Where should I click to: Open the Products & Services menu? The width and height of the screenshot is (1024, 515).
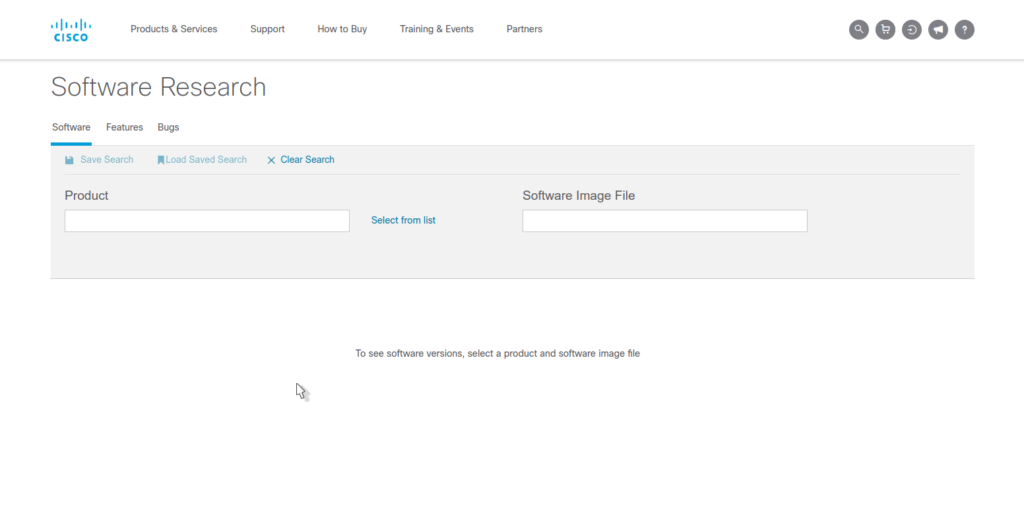[x=174, y=29]
